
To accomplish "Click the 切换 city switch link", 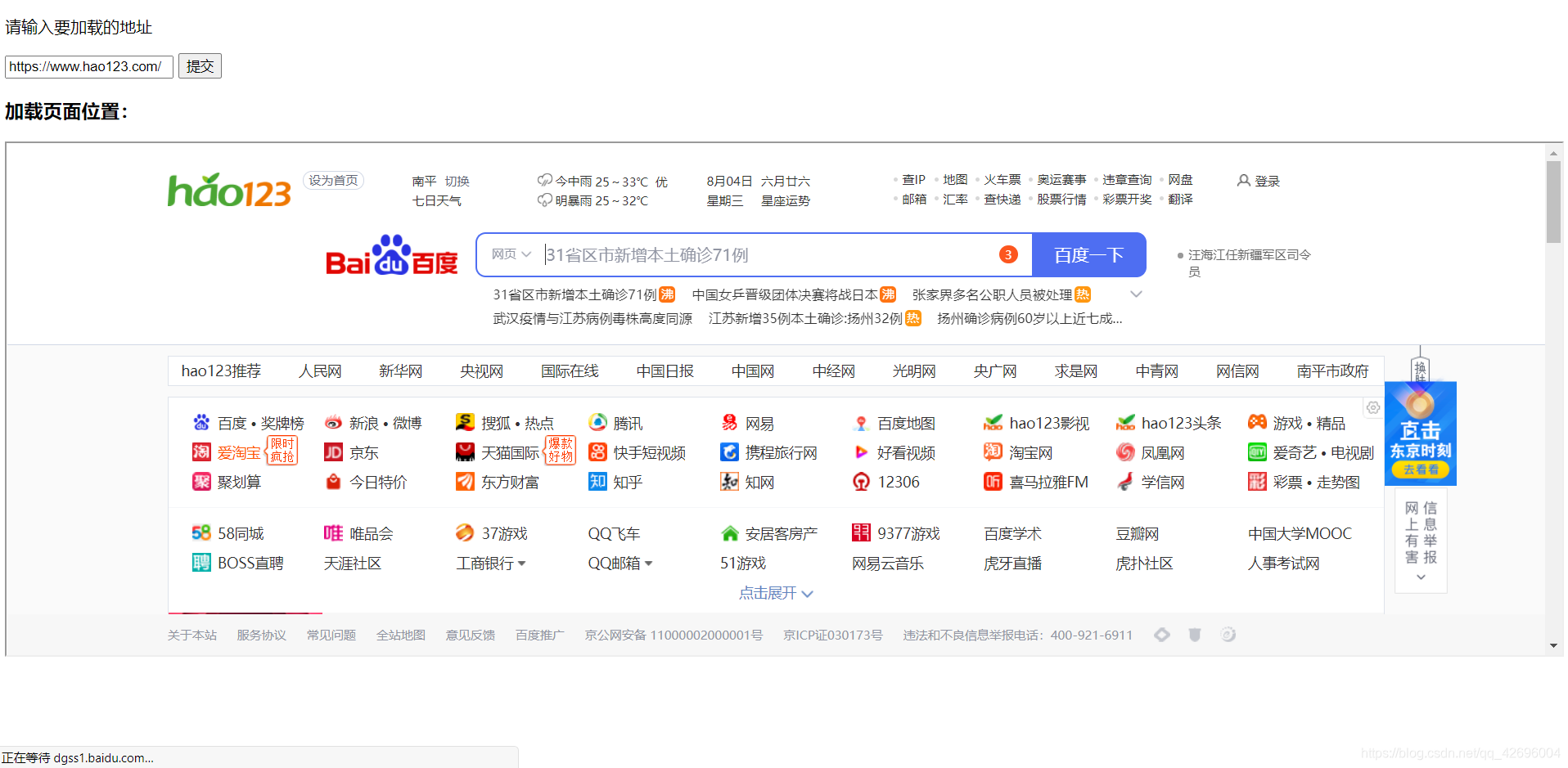I will [x=457, y=182].
